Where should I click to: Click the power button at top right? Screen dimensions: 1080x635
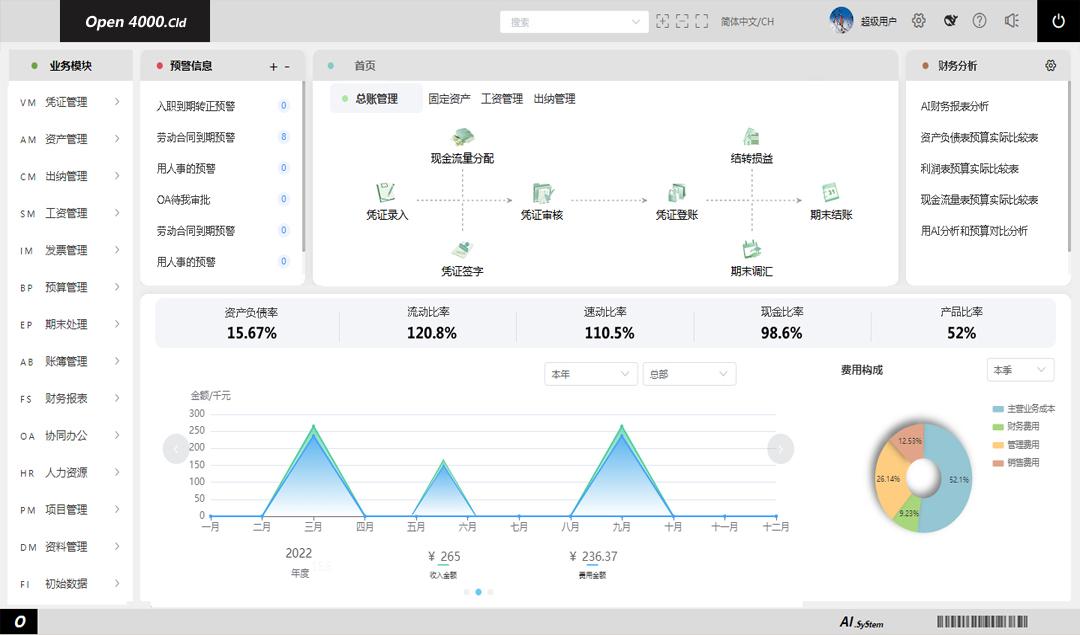click(x=1059, y=21)
